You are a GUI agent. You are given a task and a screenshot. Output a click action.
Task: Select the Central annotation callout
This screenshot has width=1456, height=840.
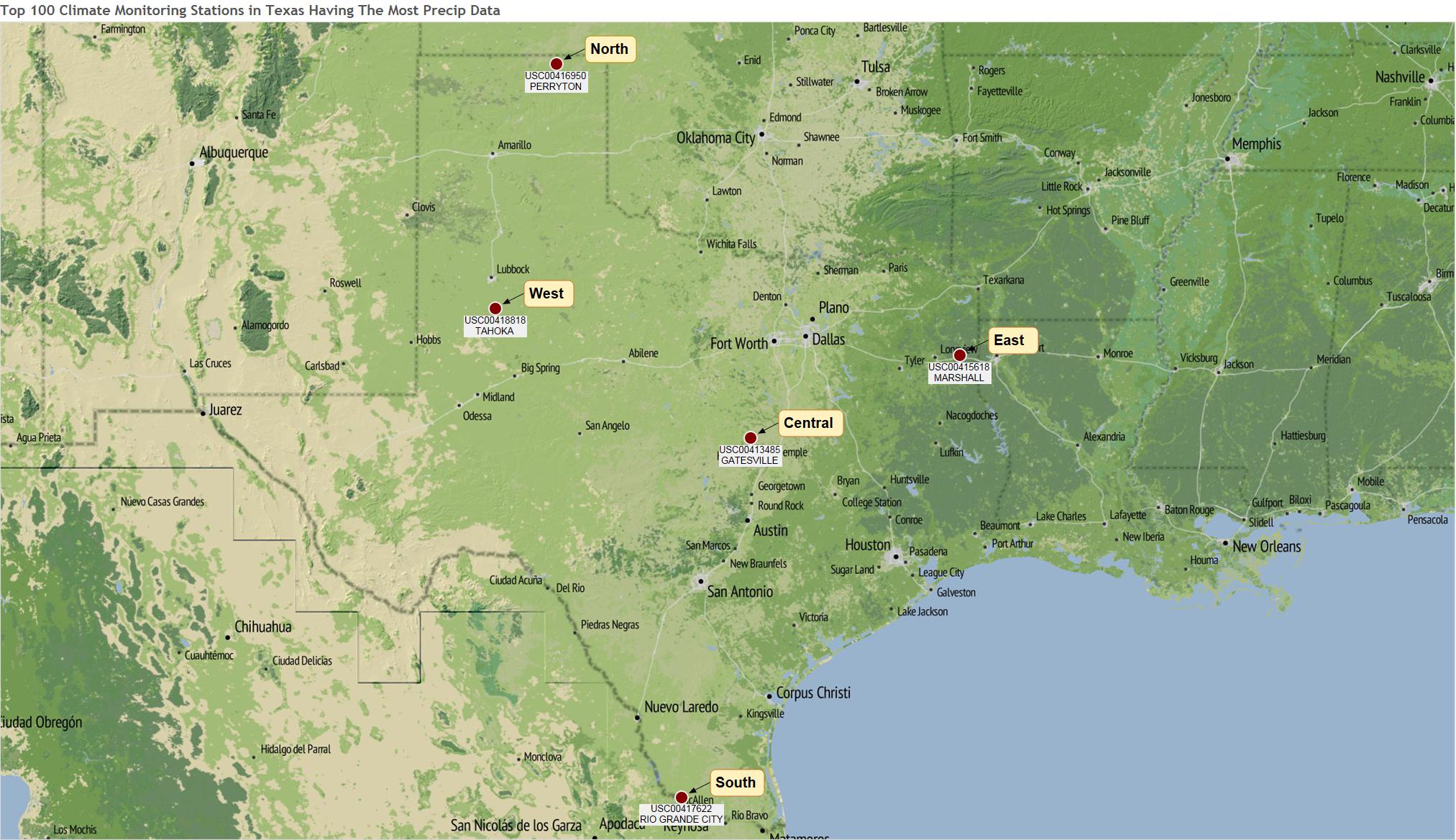click(809, 424)
